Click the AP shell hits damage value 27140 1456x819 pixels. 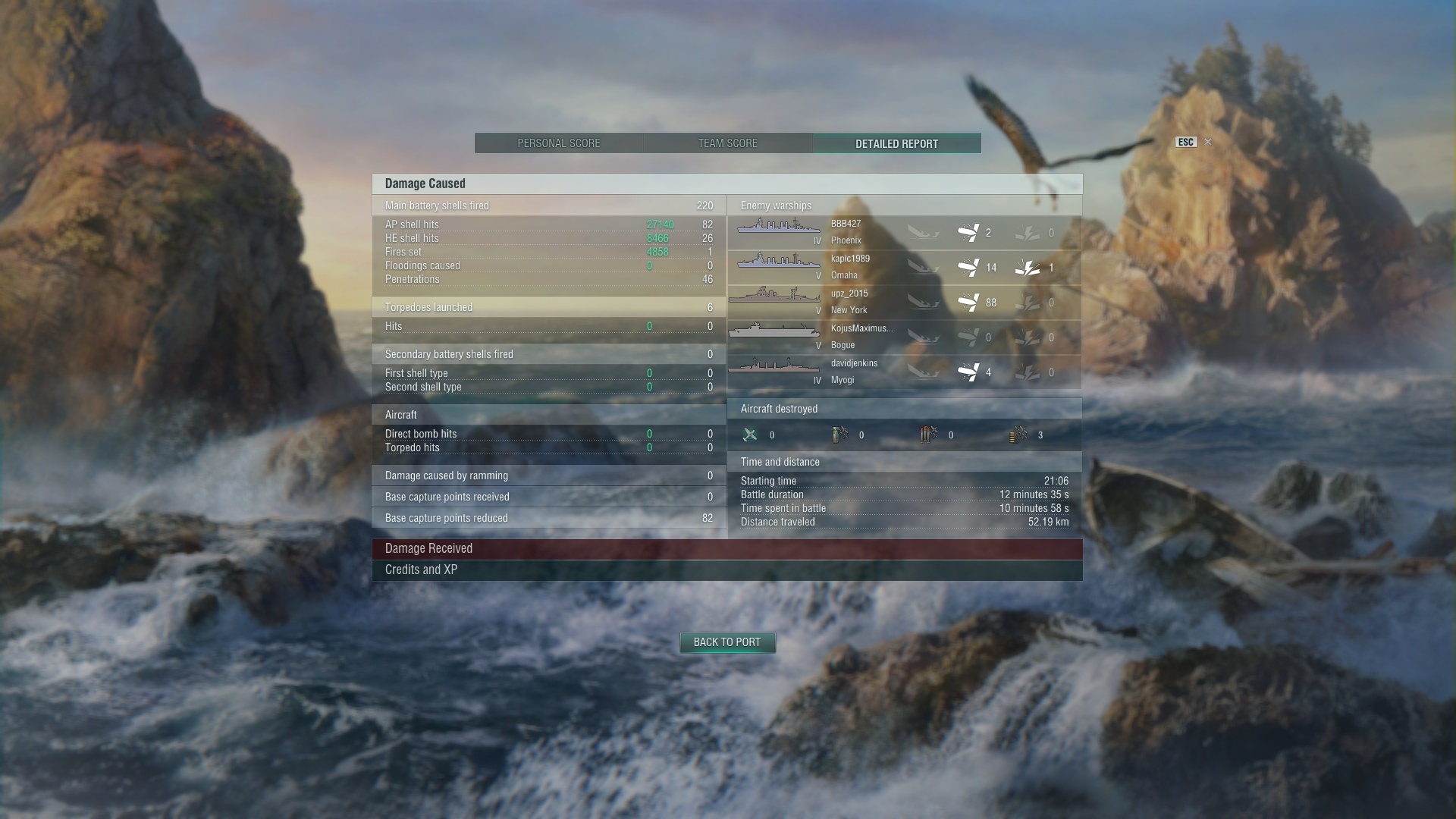coord(660,224)
